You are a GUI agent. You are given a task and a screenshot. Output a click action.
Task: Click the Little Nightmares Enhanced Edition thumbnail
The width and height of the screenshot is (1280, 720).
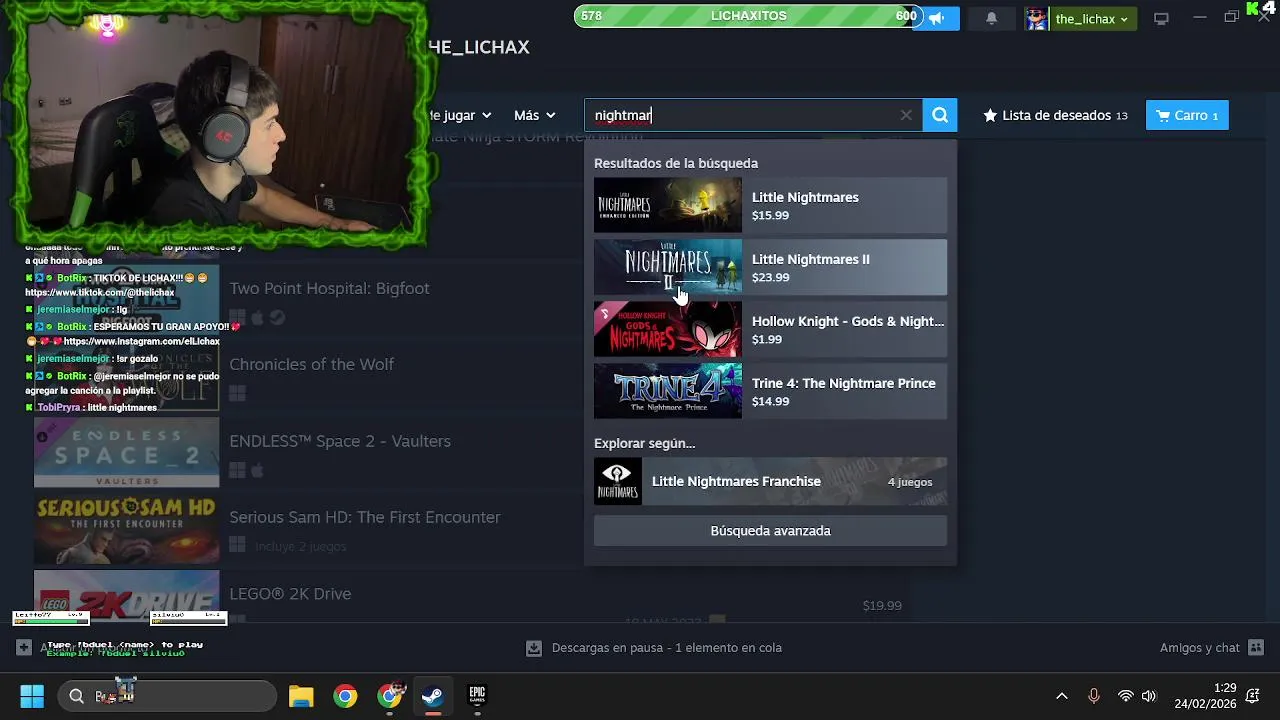(668, 205)
